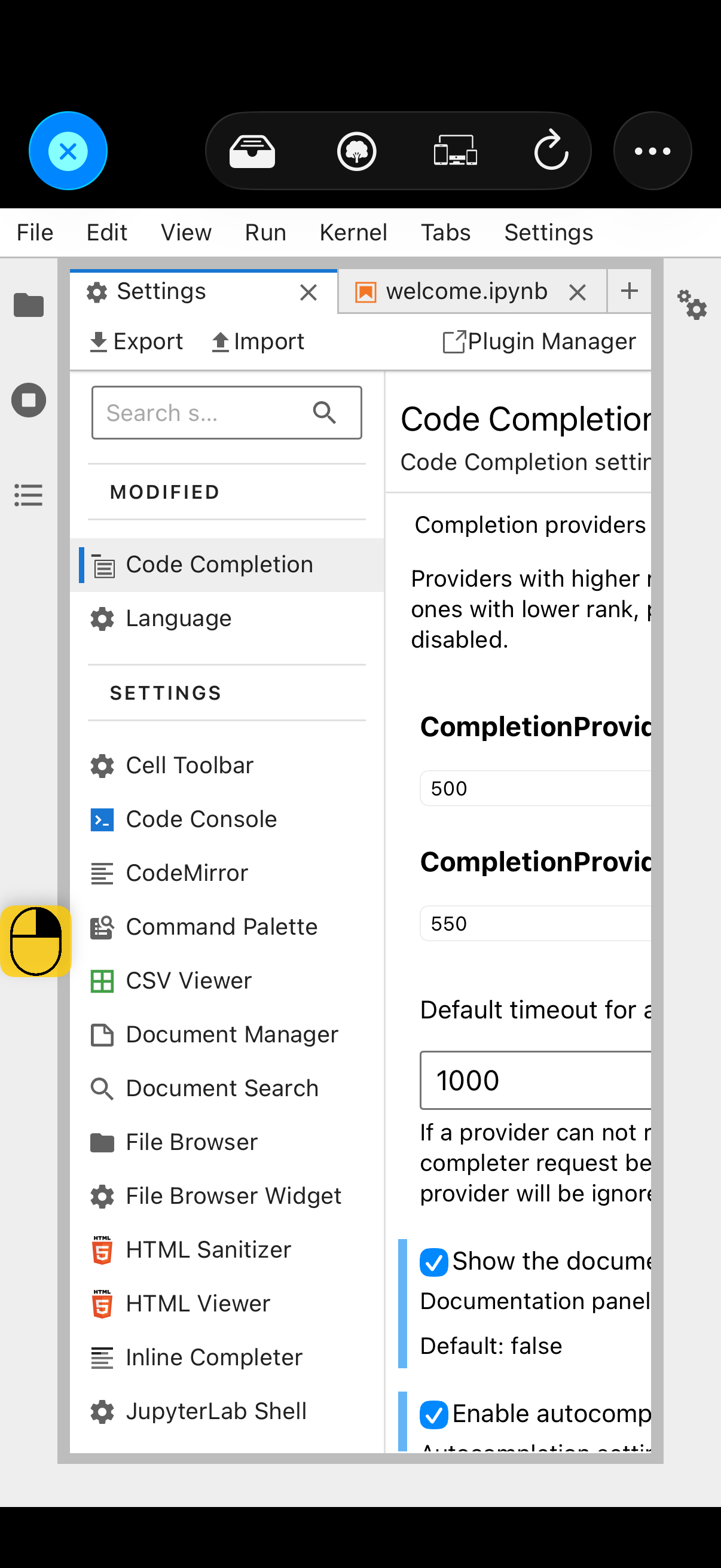This screenshot has width=721, height=1568.
Task: Open Document Manager settings
Action: [228, 1035]
